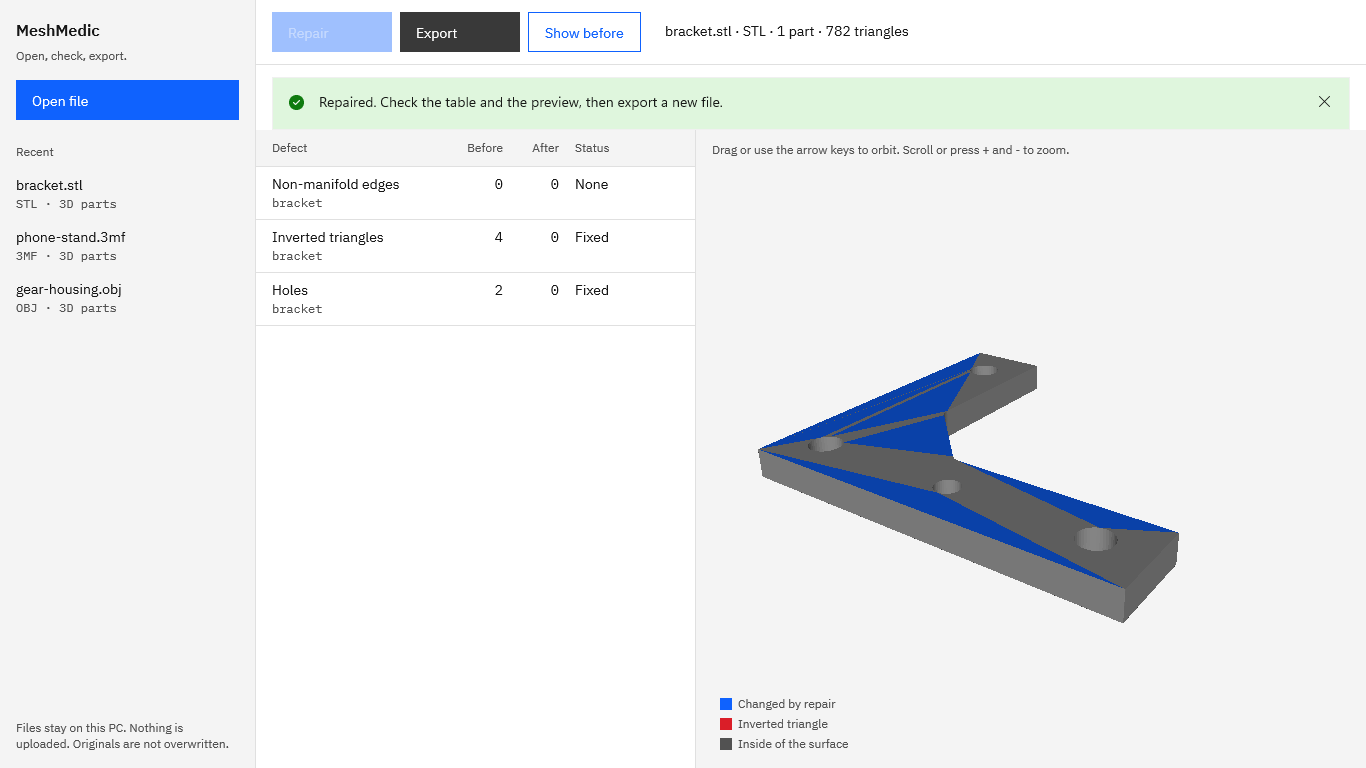Click the Open file button
The image size is (1366, 768).
(x=127, y=100)
